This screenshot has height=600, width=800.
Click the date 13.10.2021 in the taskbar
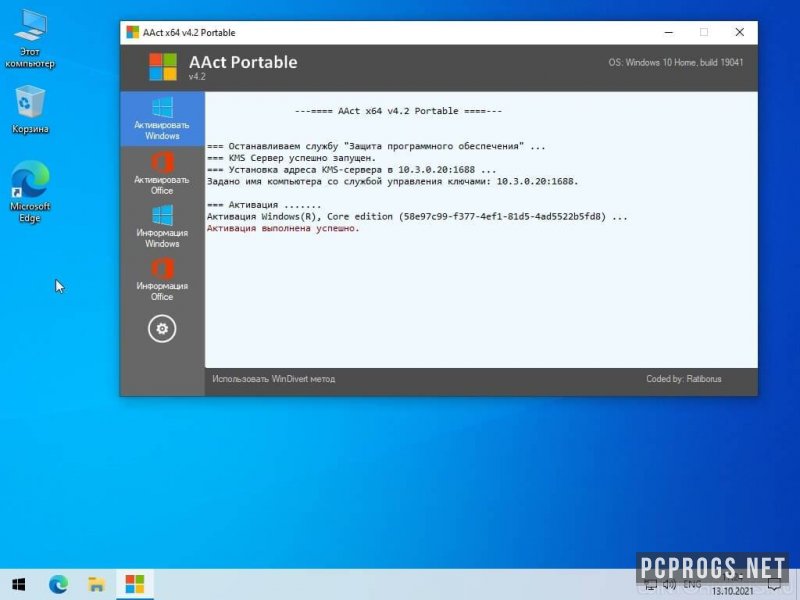coord(732,591)
